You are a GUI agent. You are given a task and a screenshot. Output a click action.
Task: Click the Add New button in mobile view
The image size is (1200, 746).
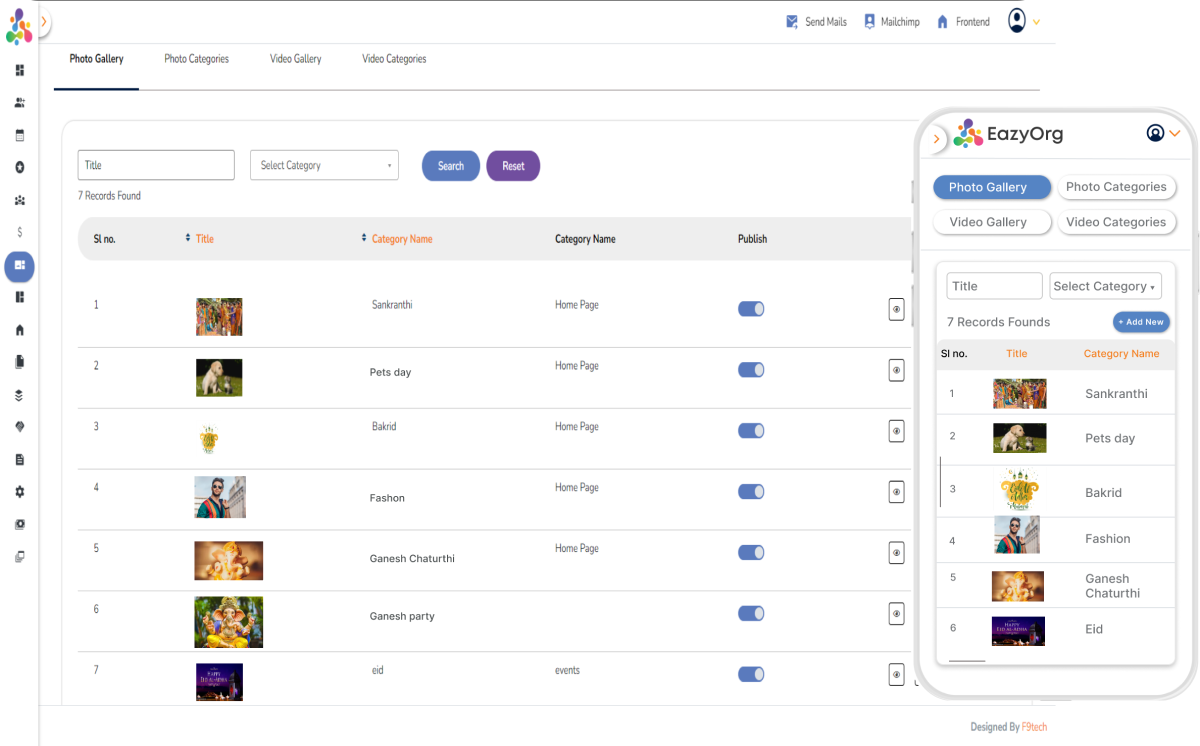click(x=1141, y=322)
